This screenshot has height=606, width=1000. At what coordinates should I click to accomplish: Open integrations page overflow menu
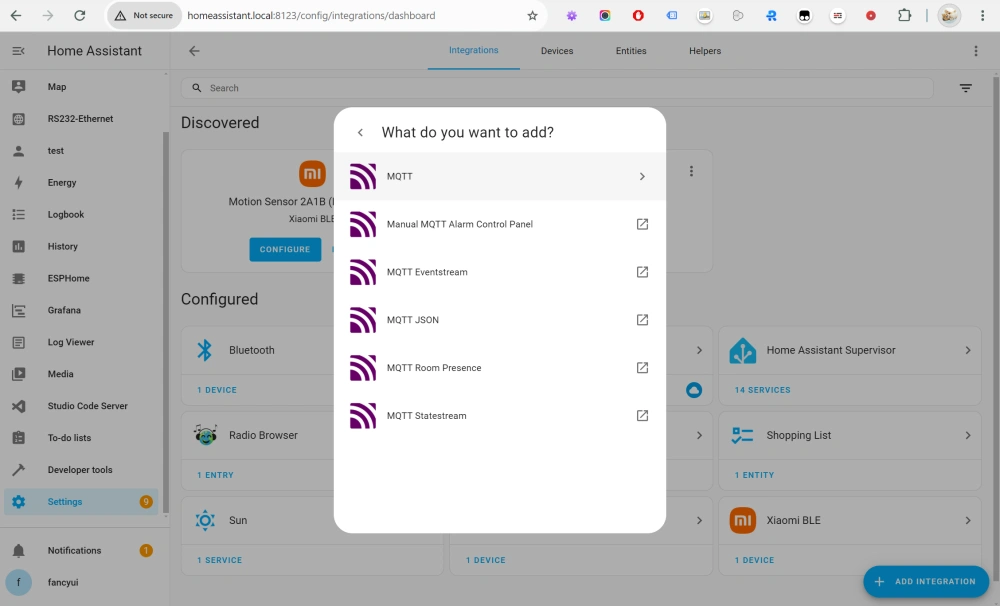tap(976, 51)
